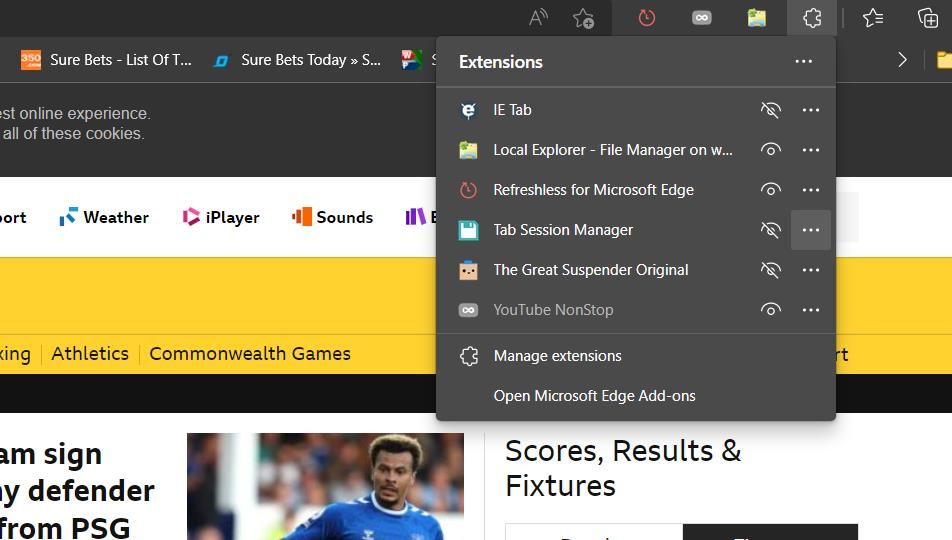
Task: Open more actions for Refreshless
Action: click(x=811, y=190)
